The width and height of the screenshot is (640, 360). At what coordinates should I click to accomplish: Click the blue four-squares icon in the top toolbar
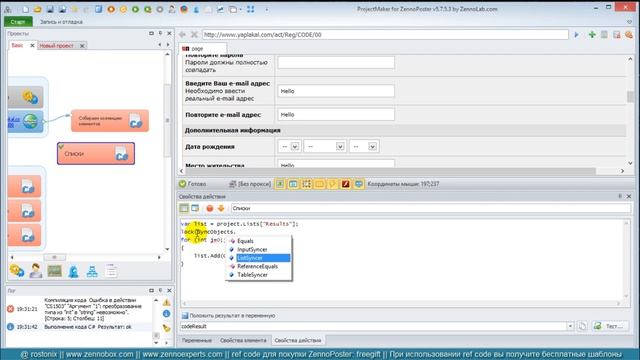251,9
